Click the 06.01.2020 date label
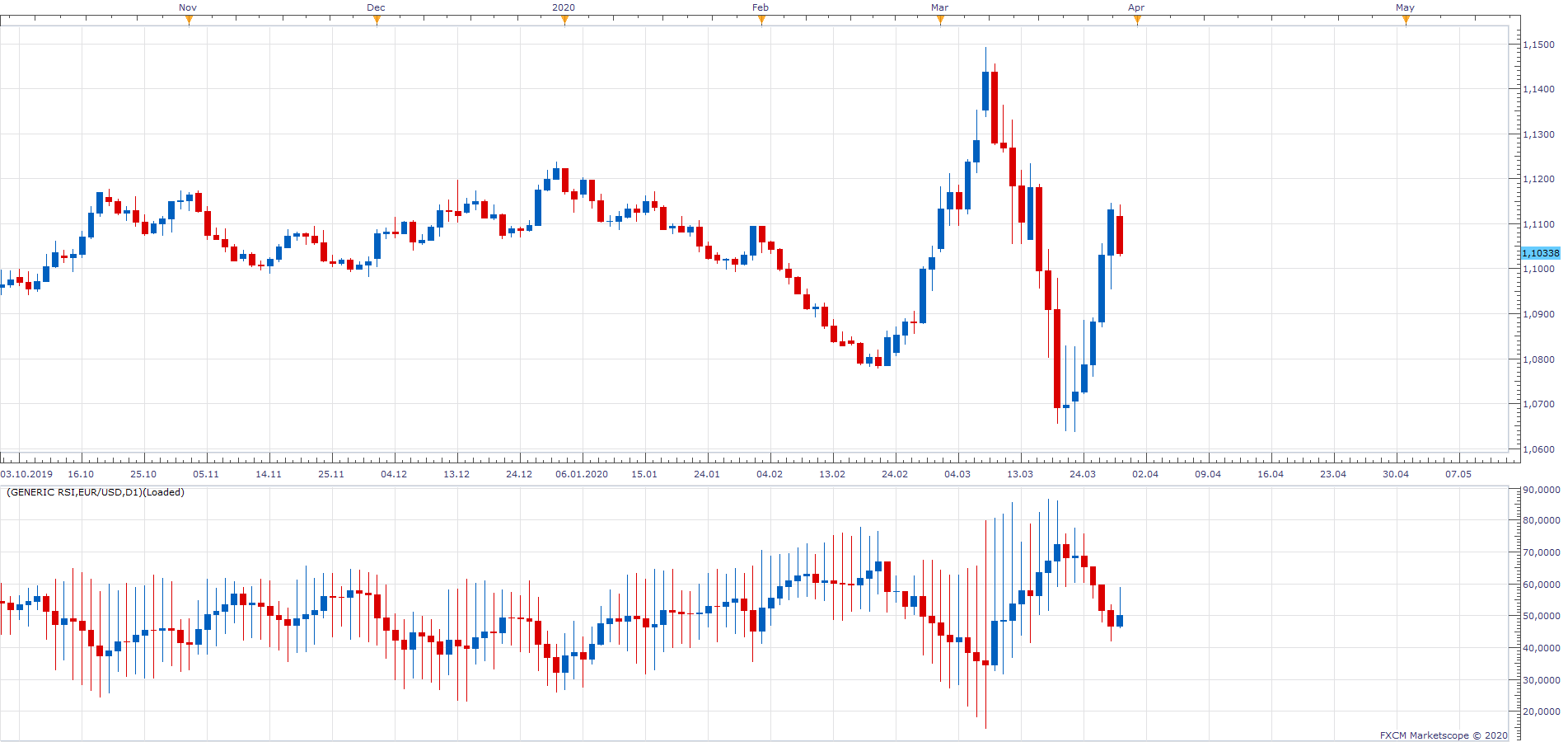 tap(582, 474)
